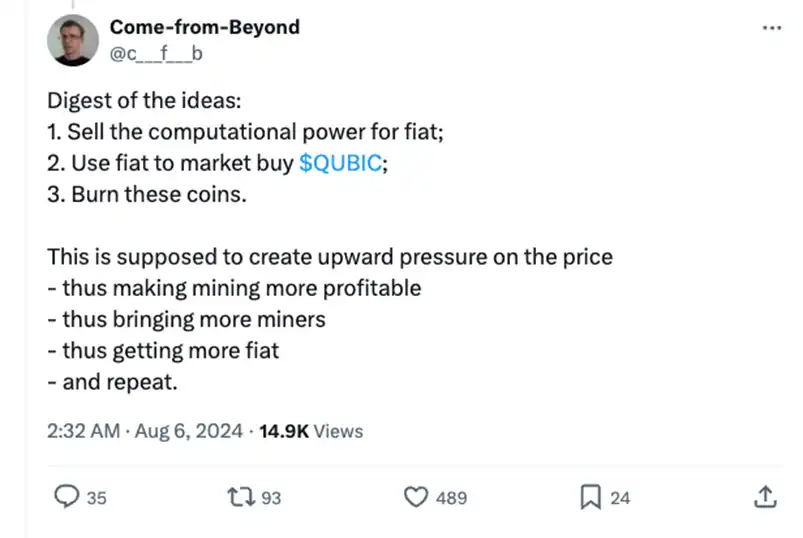Open the Come-from-Beyond display name link
The height and width of the screenshot is (538, 803).
[x=204, y=27]
